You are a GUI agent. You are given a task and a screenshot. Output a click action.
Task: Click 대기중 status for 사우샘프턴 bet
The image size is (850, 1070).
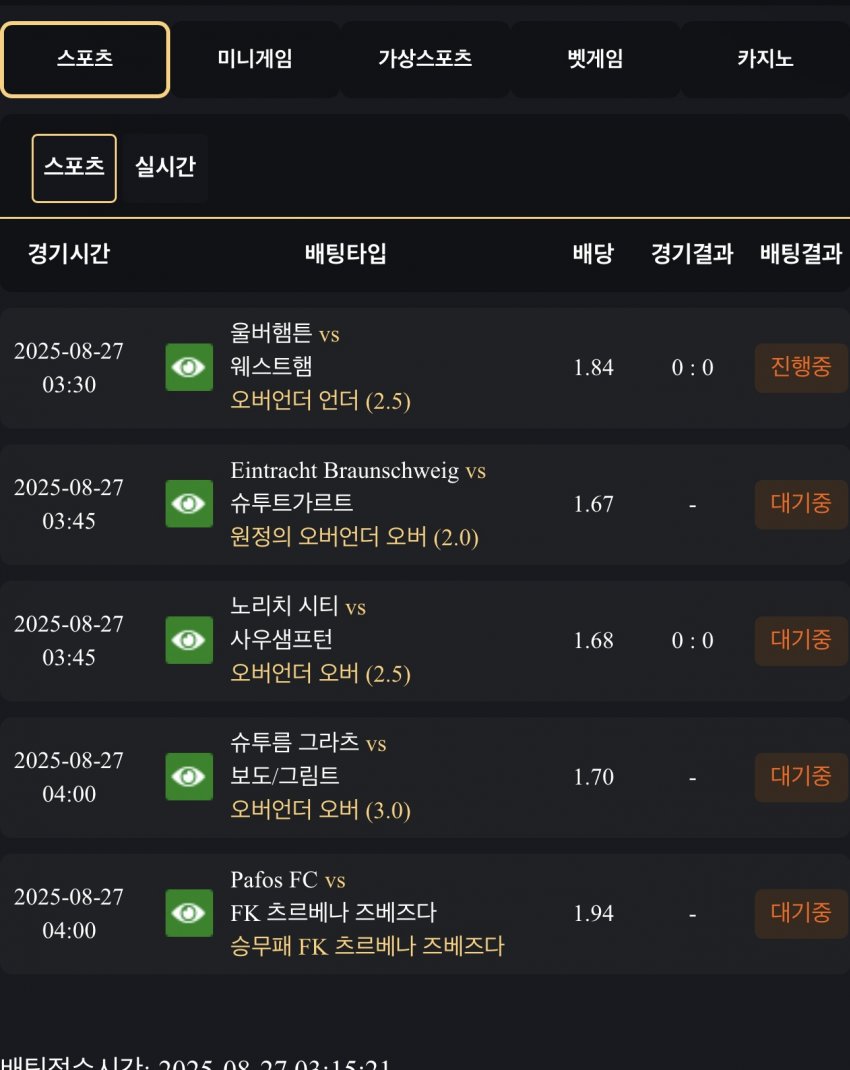801,640
